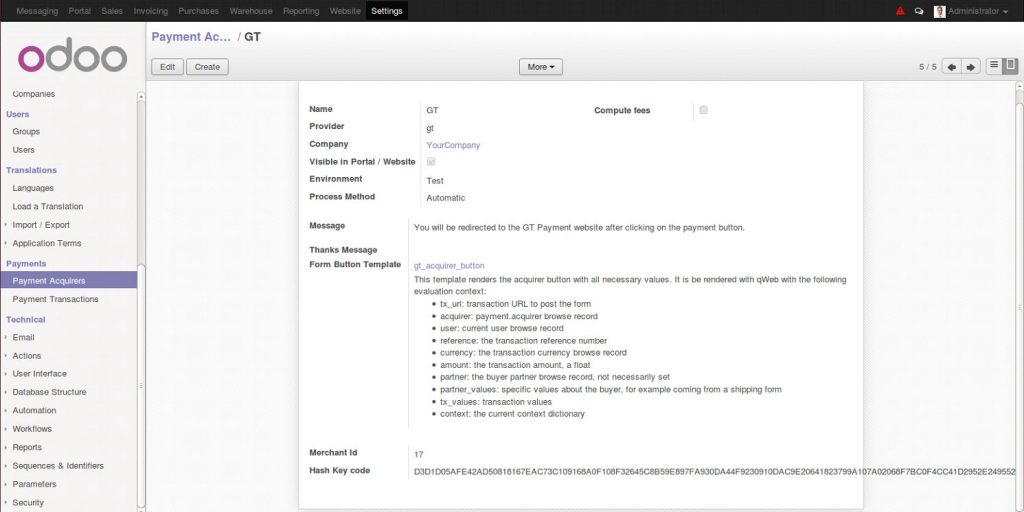Click the Translations section header
This screenshot has width=1024, height=512.
pos(31,170)
